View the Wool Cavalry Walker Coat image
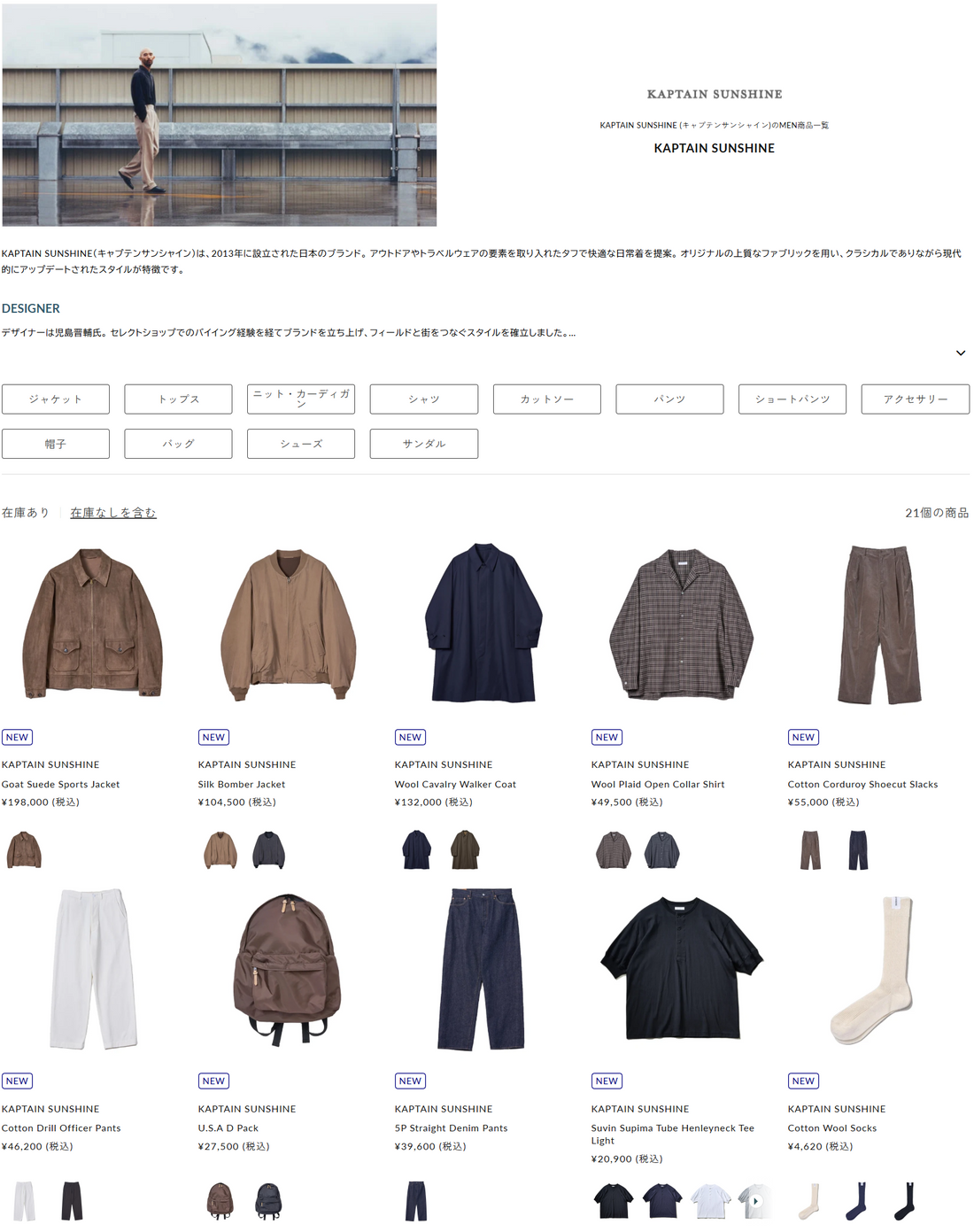The image size is (974, 1232). point(483,624)
